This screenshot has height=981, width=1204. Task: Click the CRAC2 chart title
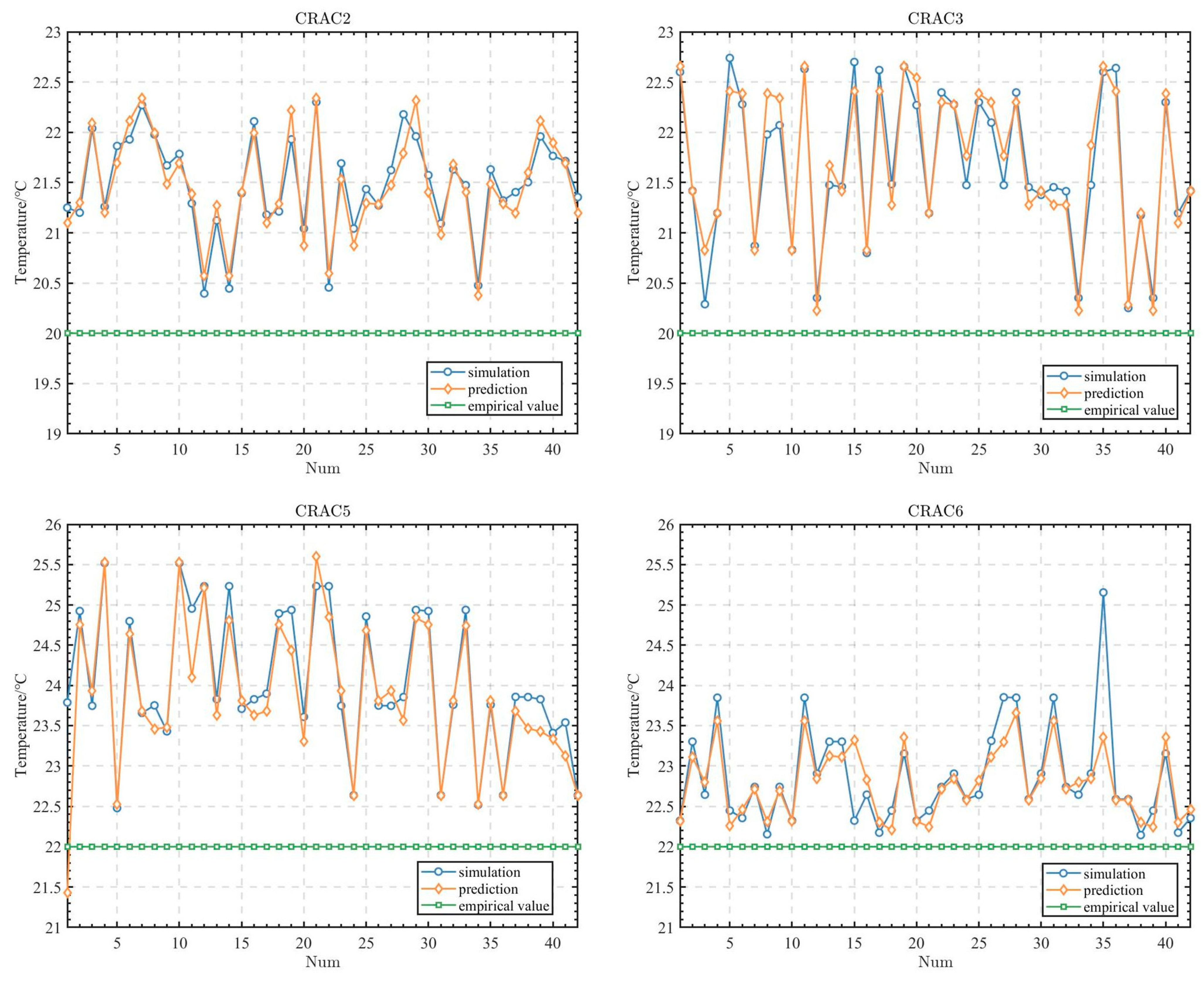click(x=322, y=19)
